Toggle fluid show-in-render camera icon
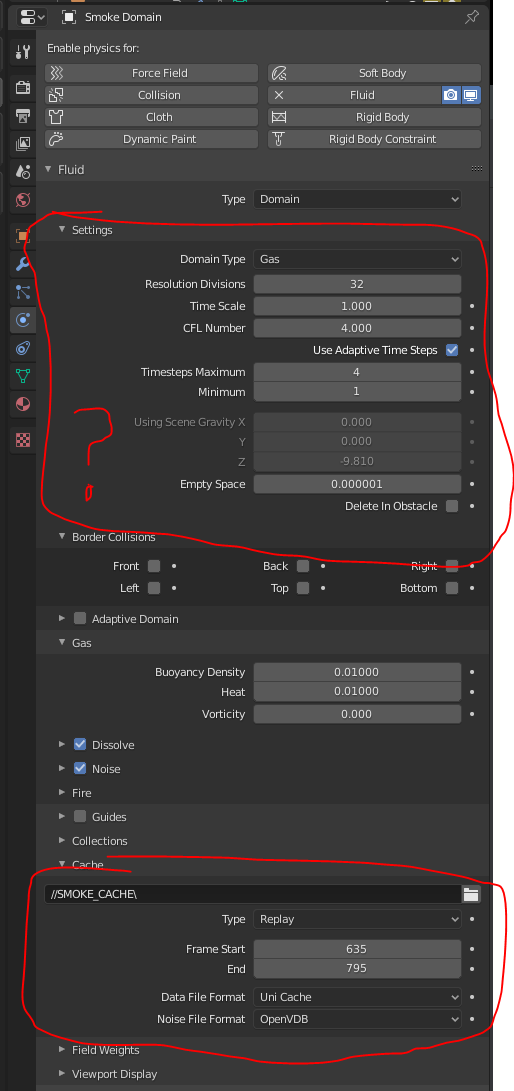The image size is (514, 1091). coord(451,95)
